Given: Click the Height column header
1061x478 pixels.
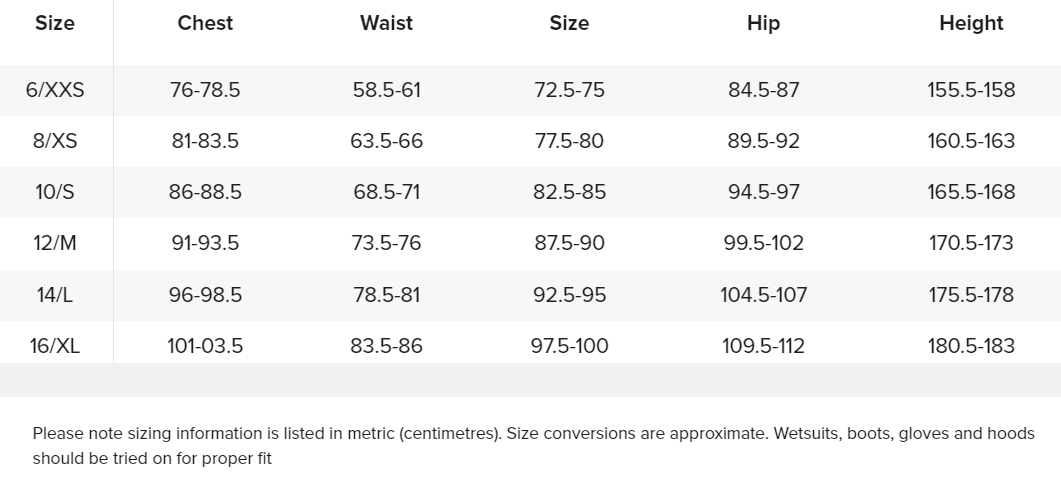Looking at the screenshot, I should (x=971, y=23).
